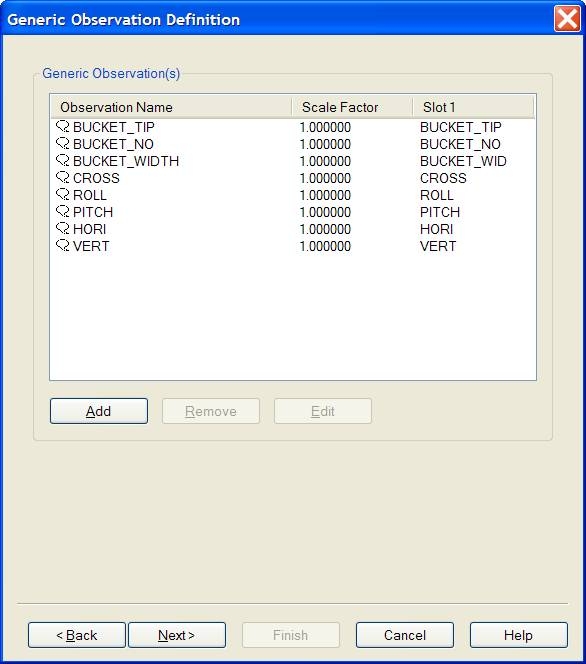Select the VERT entry in Slot 1 column
The image size is (586, 664).
438,246
